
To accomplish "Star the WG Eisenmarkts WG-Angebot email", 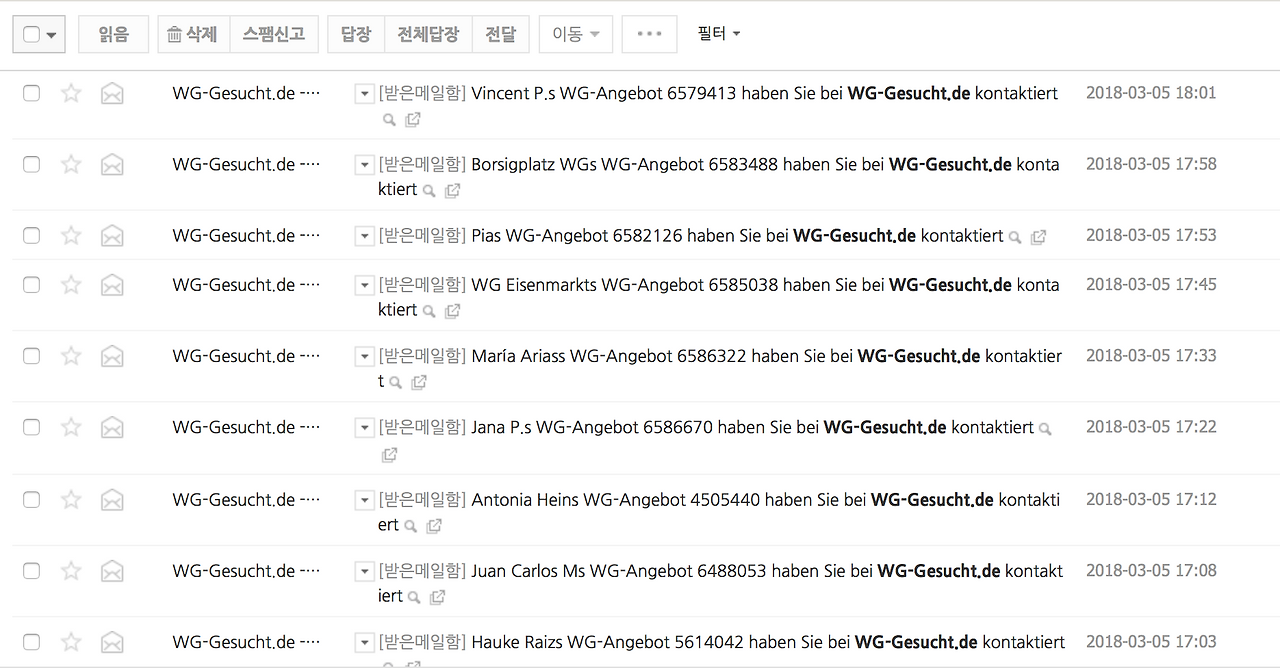I will [x=71, y=284].
